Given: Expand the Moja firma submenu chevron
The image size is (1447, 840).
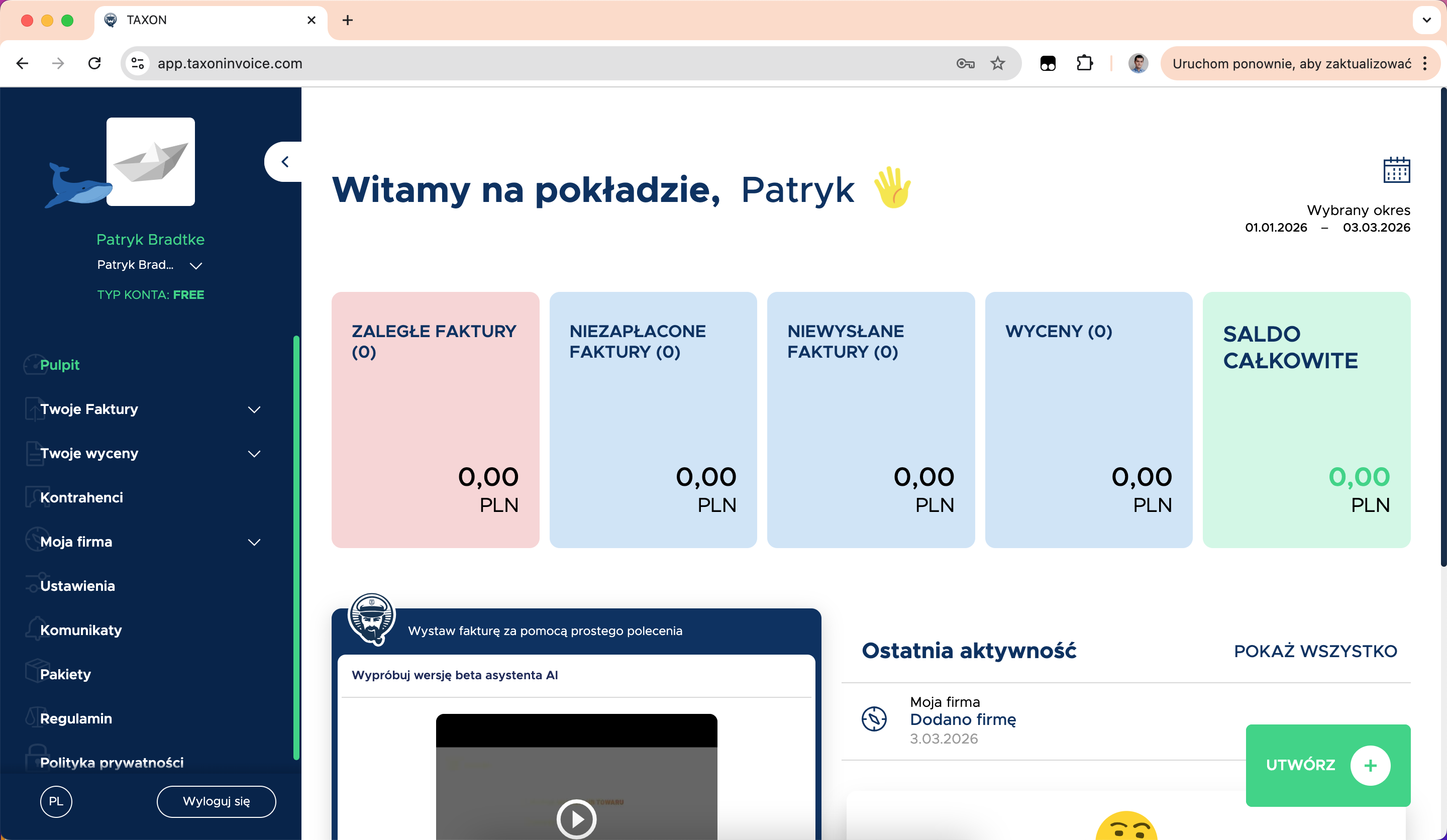Looking at the screenshot, I should 254,542.
